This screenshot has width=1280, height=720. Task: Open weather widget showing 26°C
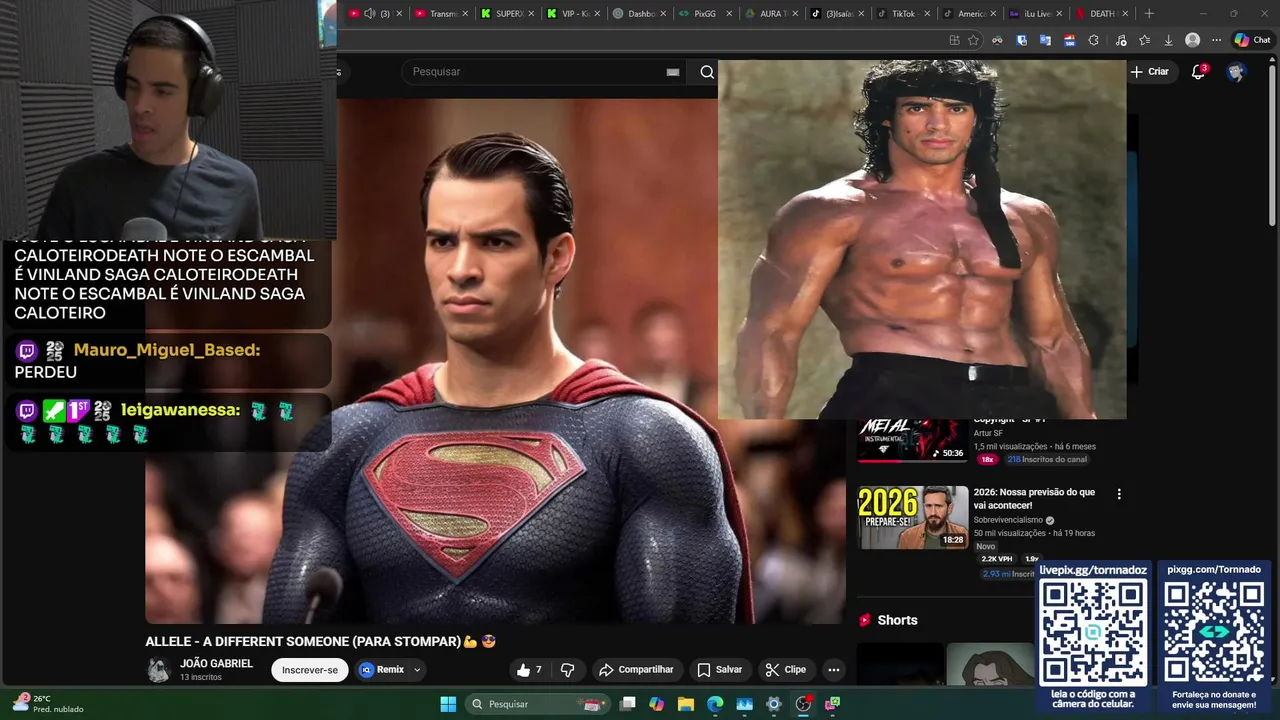(x=47, y=704)
